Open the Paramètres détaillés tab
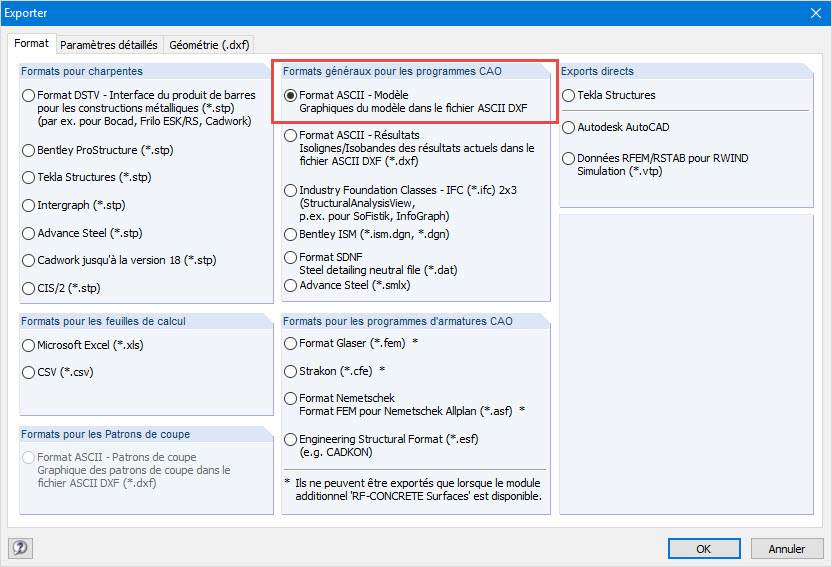832x567 pixels. coord(109,45)
